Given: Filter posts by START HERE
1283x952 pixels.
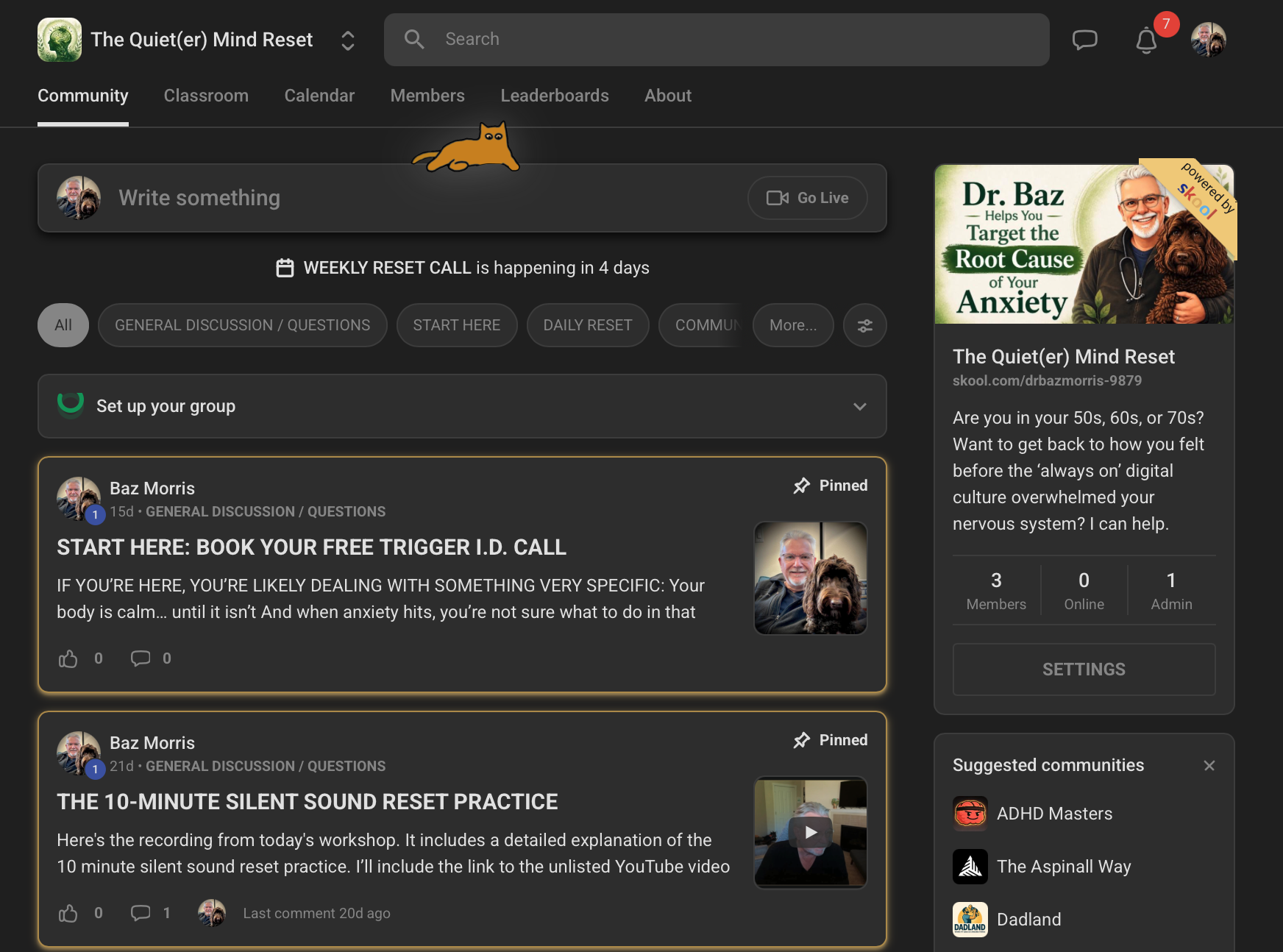Looking at the screenshot, I should point(457,325).
